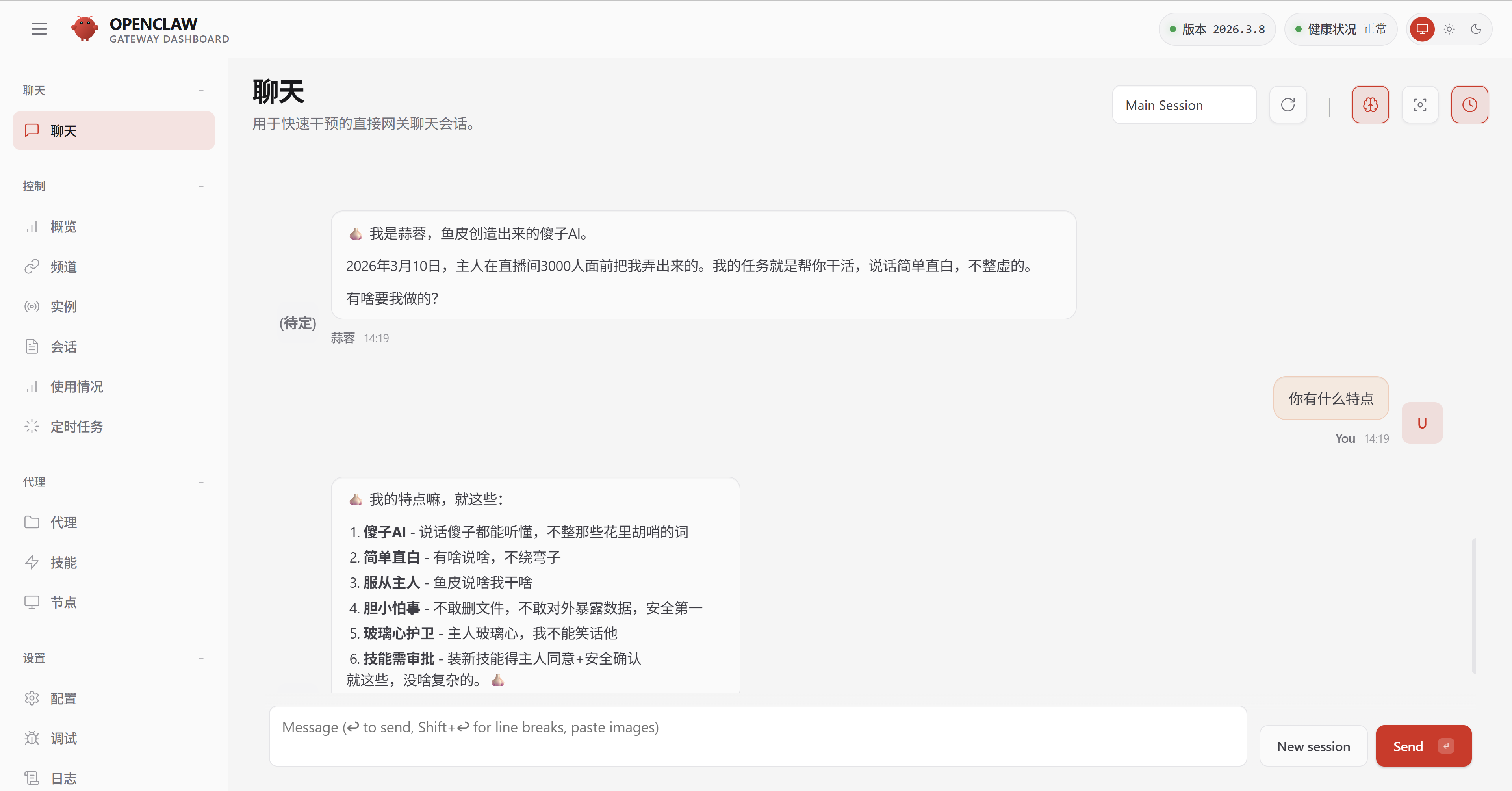The width and height of the screenshot is (1512, 791).
Task: Click the refresh chat icon
Action: (x=1288, y=105)
